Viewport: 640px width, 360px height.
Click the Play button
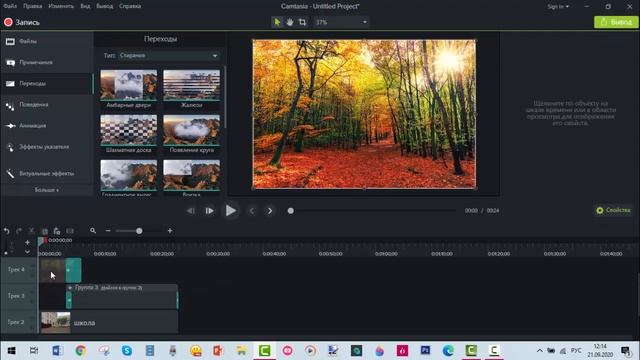(231, 211)
